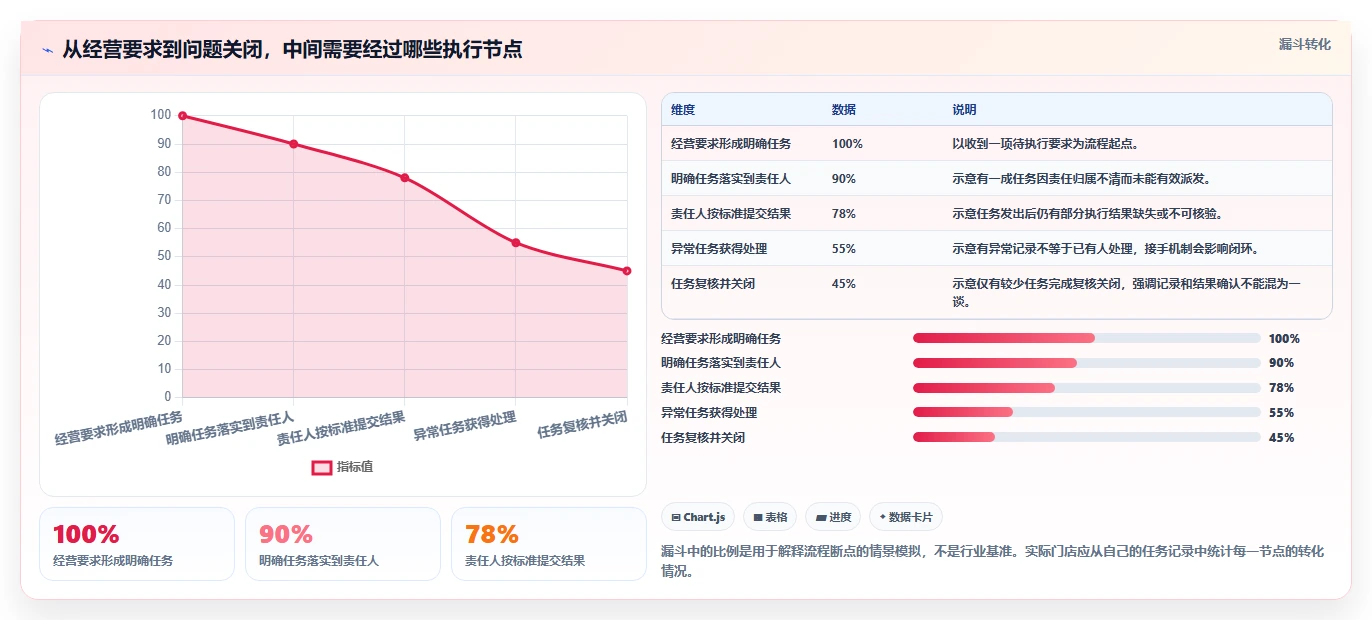Click the chart data point at value 78
1372x620 pixels.
click(404, 178)
